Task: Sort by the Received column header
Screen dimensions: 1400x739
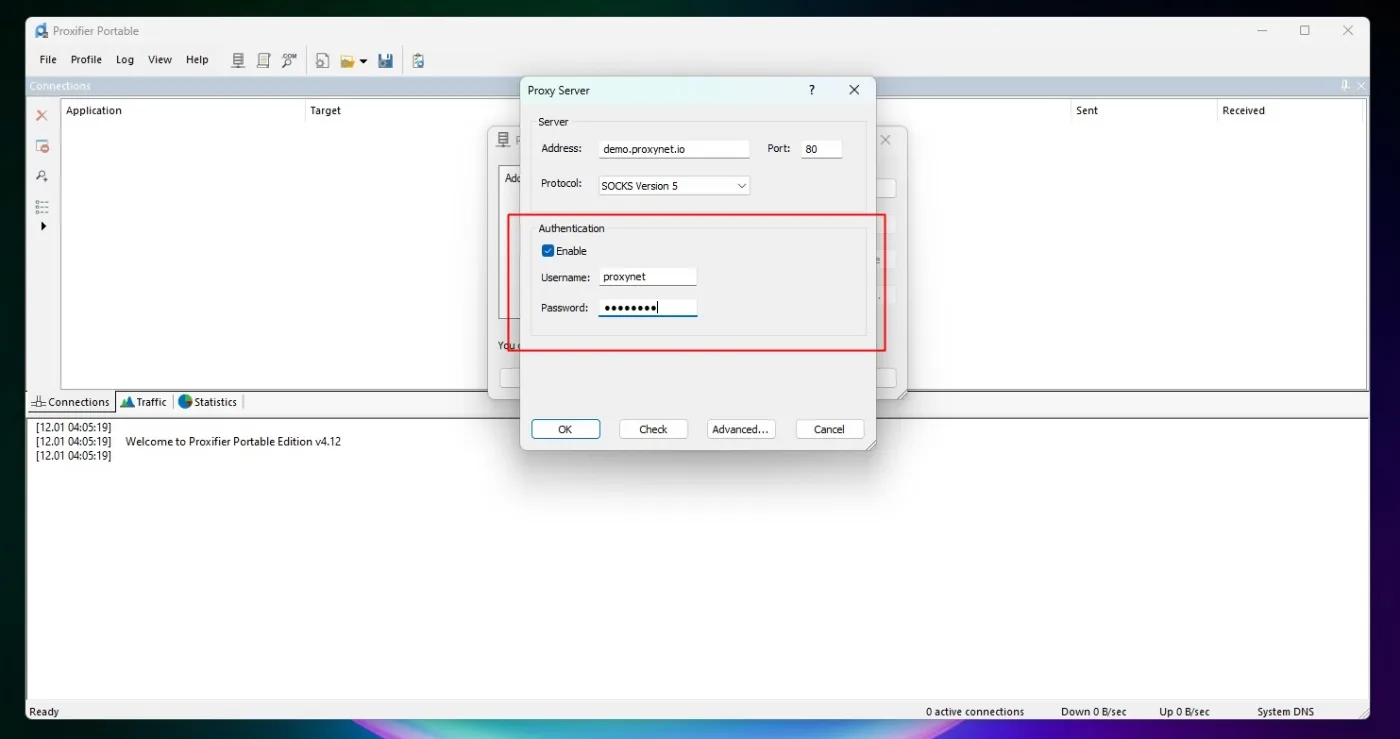Action: (x=1291, y=111)
